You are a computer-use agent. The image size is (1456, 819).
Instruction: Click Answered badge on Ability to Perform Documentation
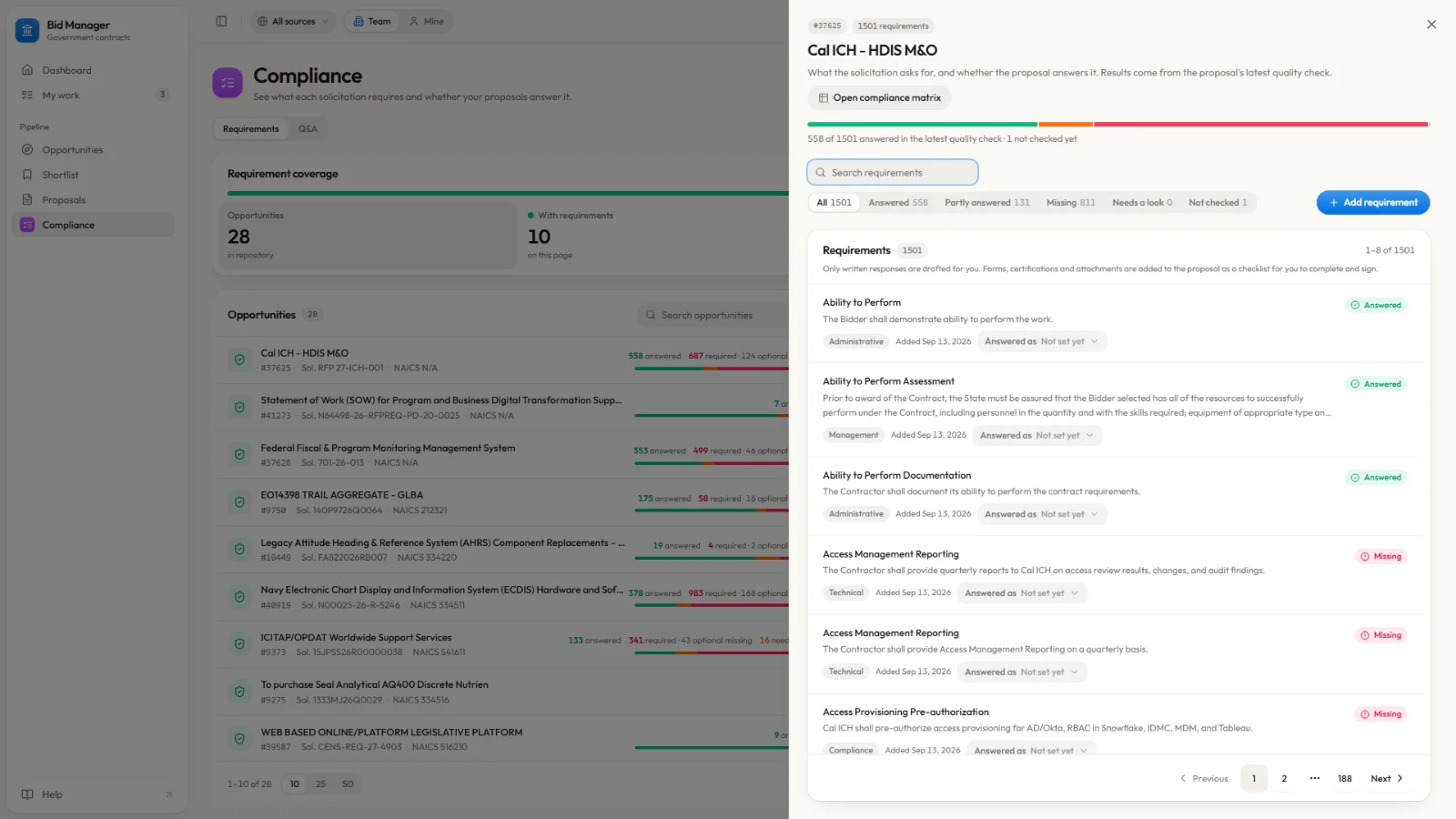[x=1376, y=478]
